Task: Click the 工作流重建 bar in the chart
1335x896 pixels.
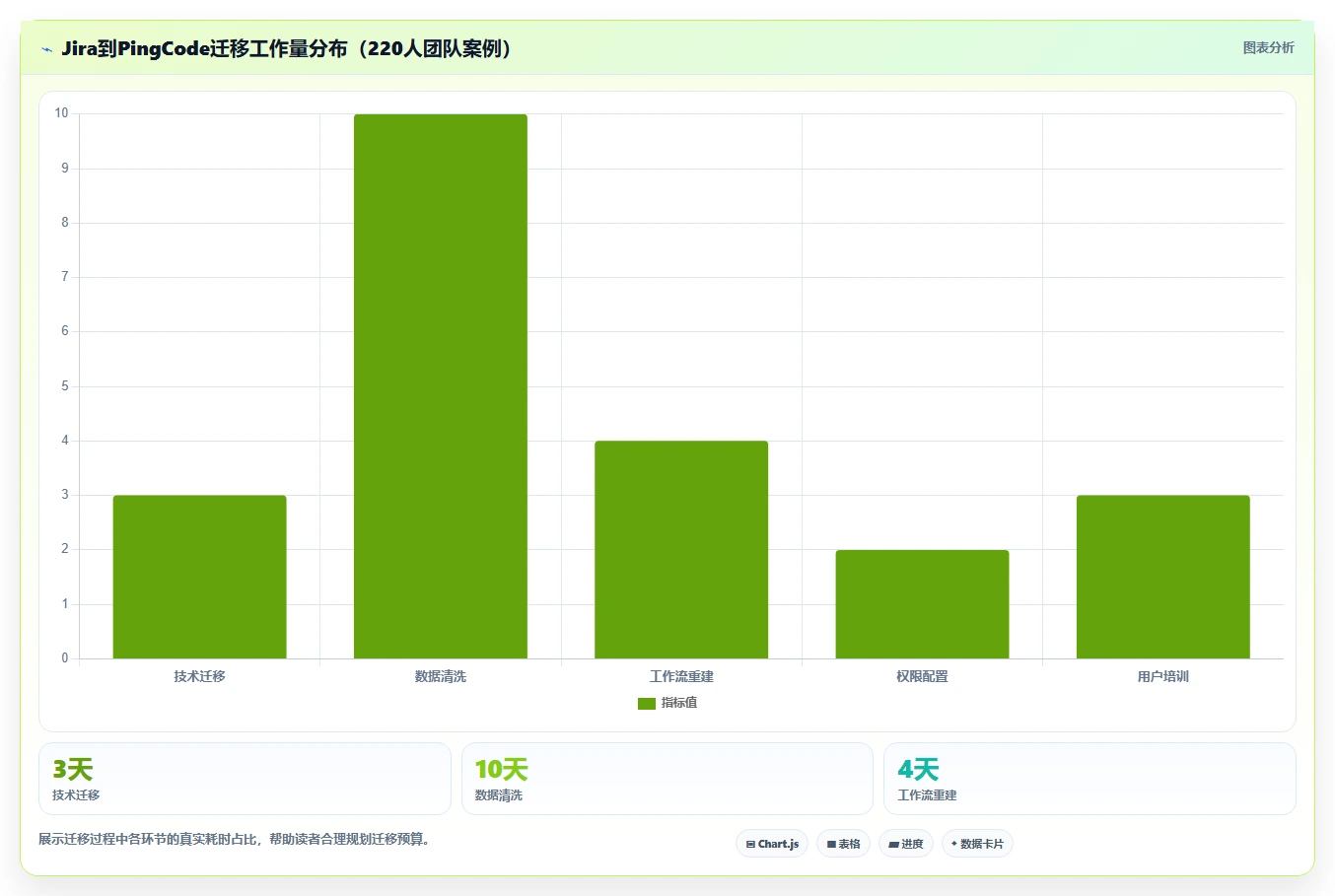Action: coord(681,549)
